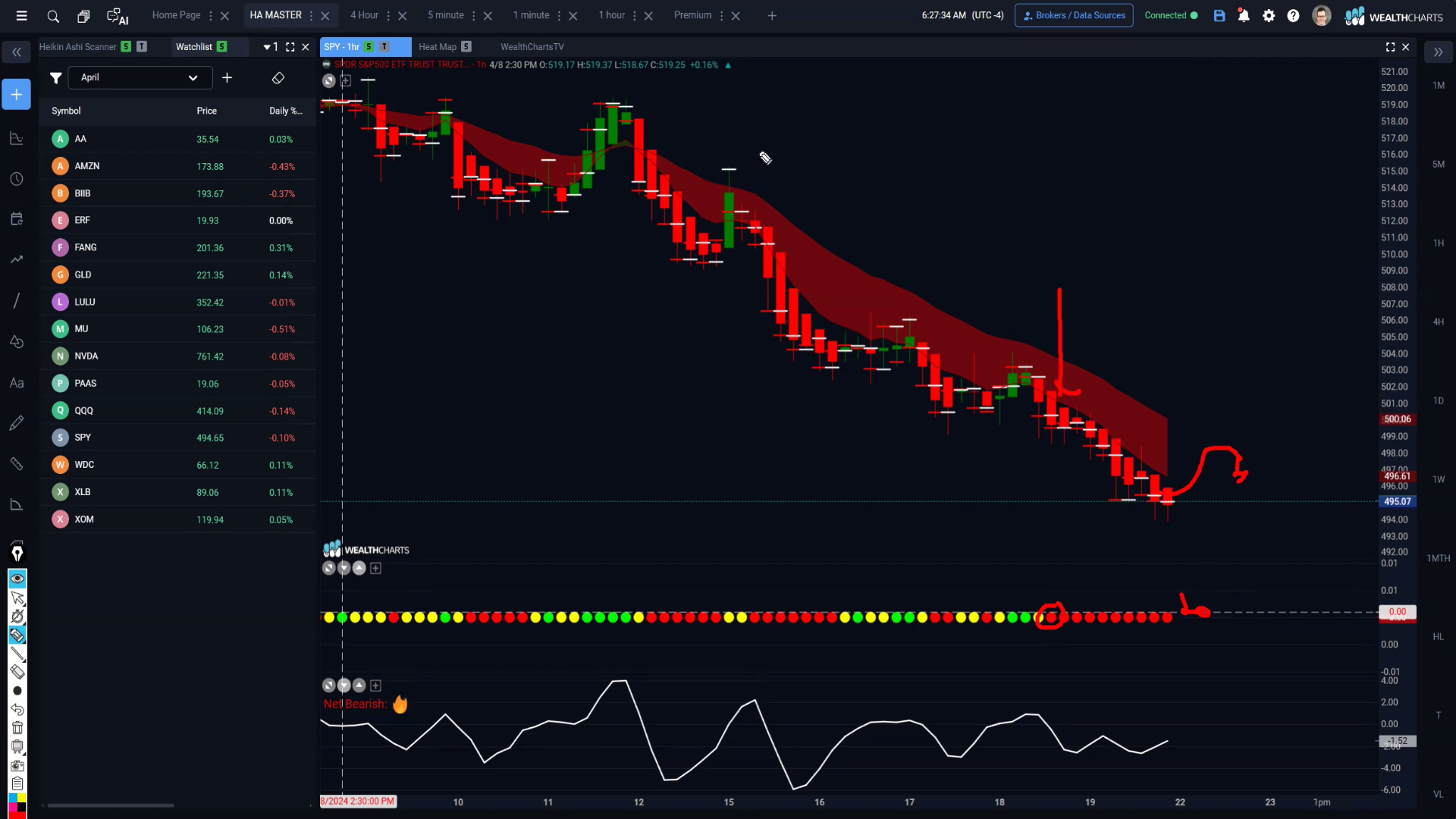Open the April watchlist dropdown
1456x819 pixels.
pyautogui.click(x=140, y=77)
